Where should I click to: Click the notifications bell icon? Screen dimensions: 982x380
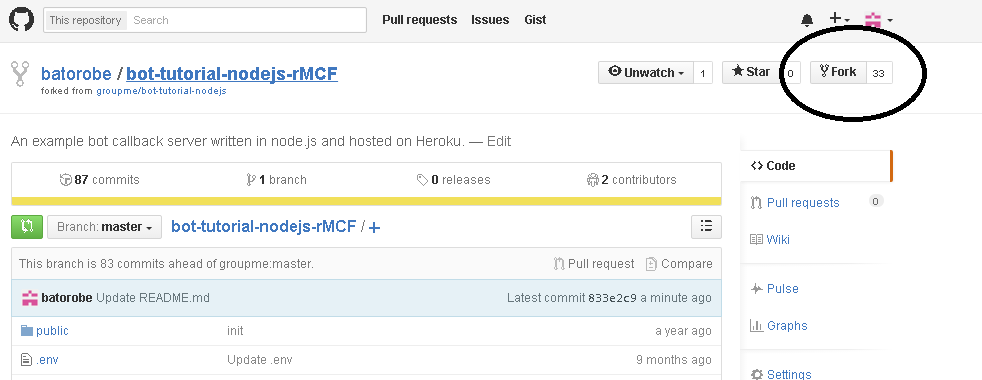click(x=807, y=20)
